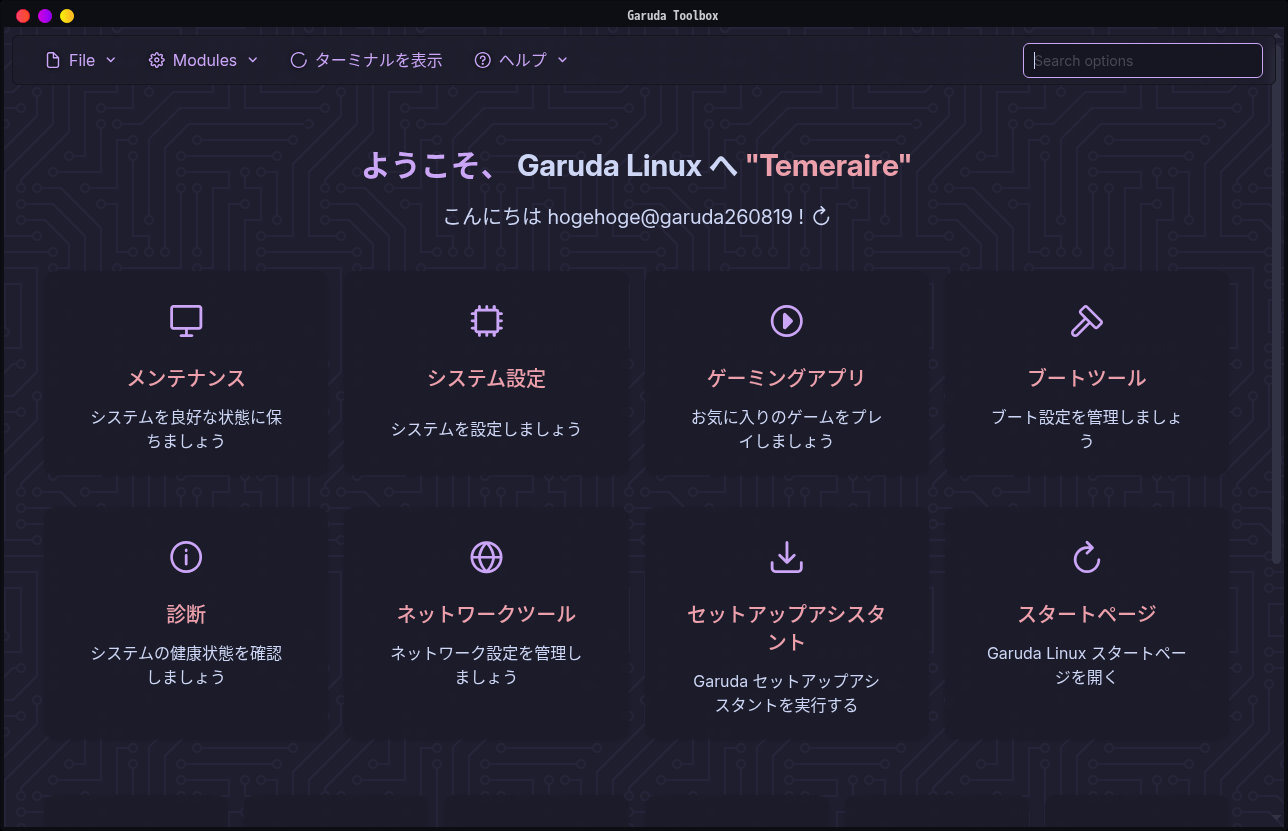Click the hammer icon above ブートツール
The width and height of the screenshot is (1288, 831).
1086,320
